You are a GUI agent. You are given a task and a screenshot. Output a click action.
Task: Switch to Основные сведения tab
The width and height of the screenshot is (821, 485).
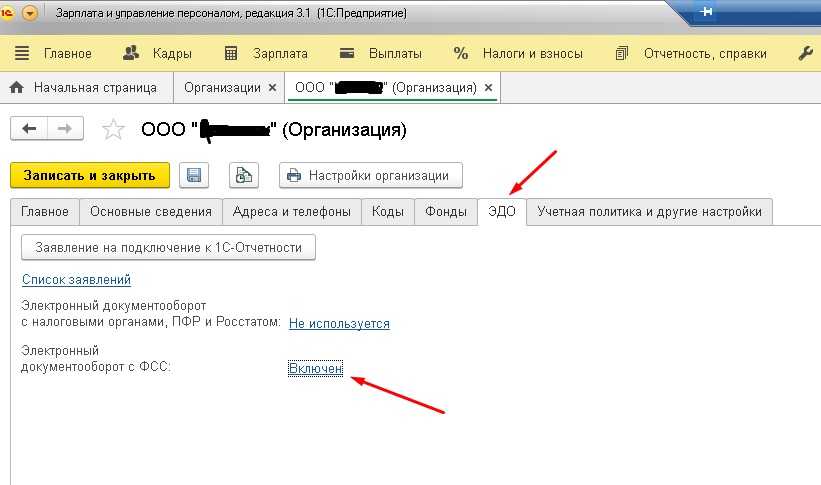pyautogui.click(x=151, y=212)
